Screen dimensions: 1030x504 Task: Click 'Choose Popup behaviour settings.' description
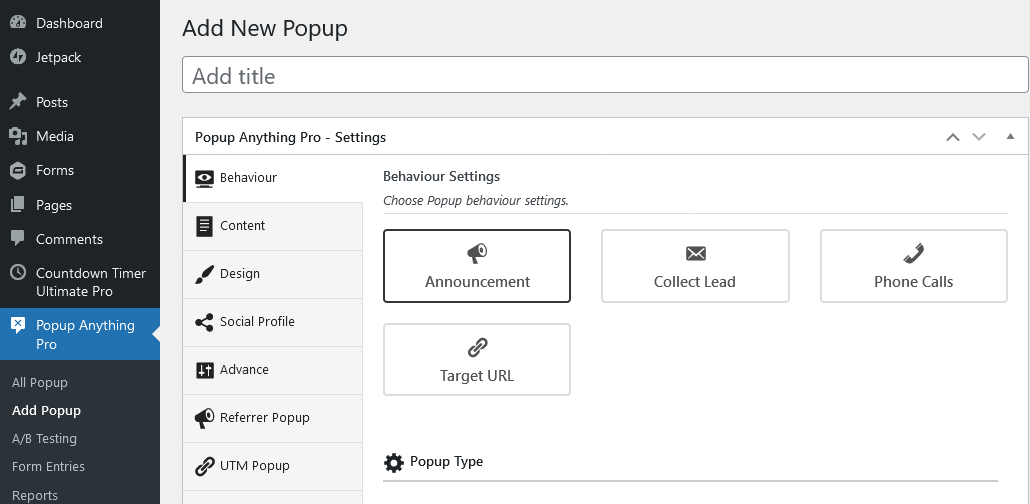pyautogui.click(x=476, y=200)
